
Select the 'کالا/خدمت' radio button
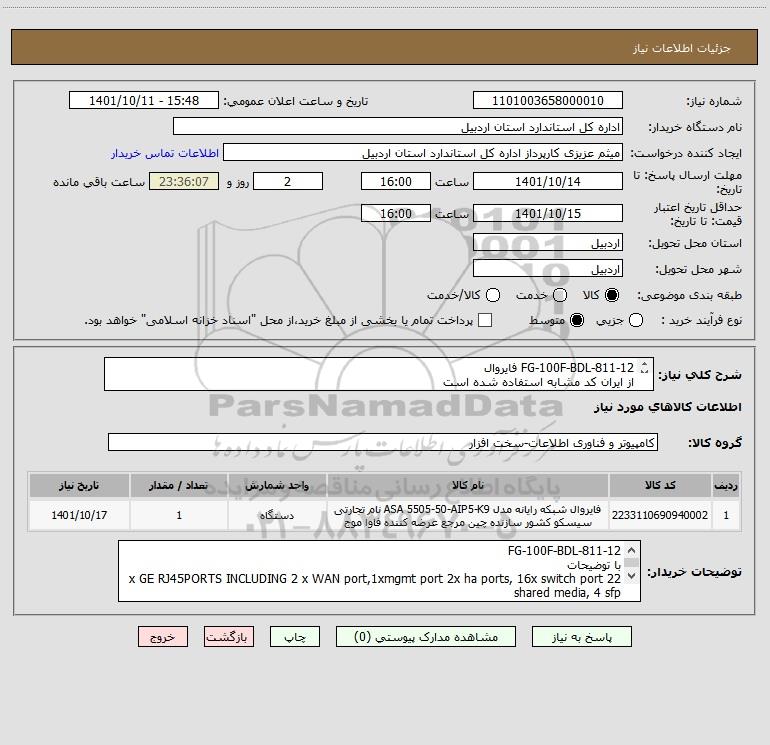pyautogui.click(x=493, y=295)
